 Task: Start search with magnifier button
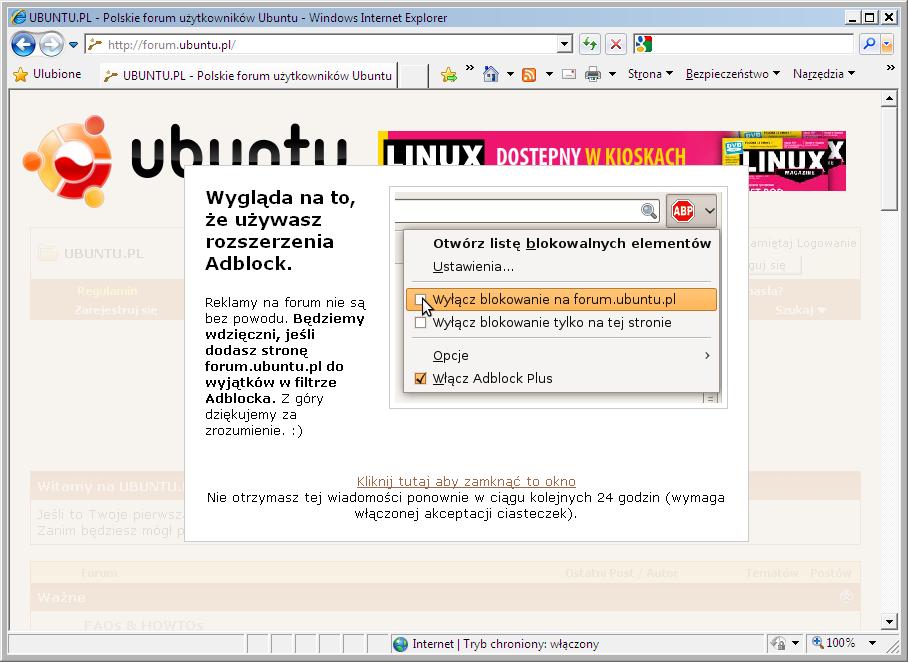coord(869,44)
